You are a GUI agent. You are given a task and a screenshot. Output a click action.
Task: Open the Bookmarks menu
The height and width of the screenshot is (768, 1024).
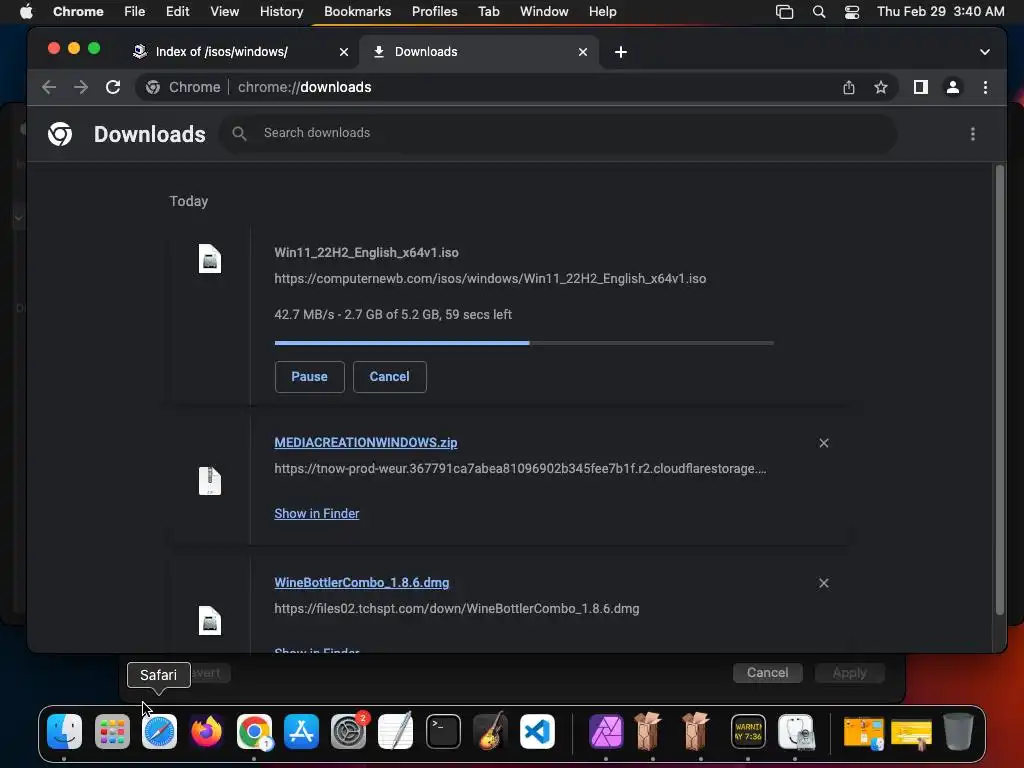[x=357, y=12]
